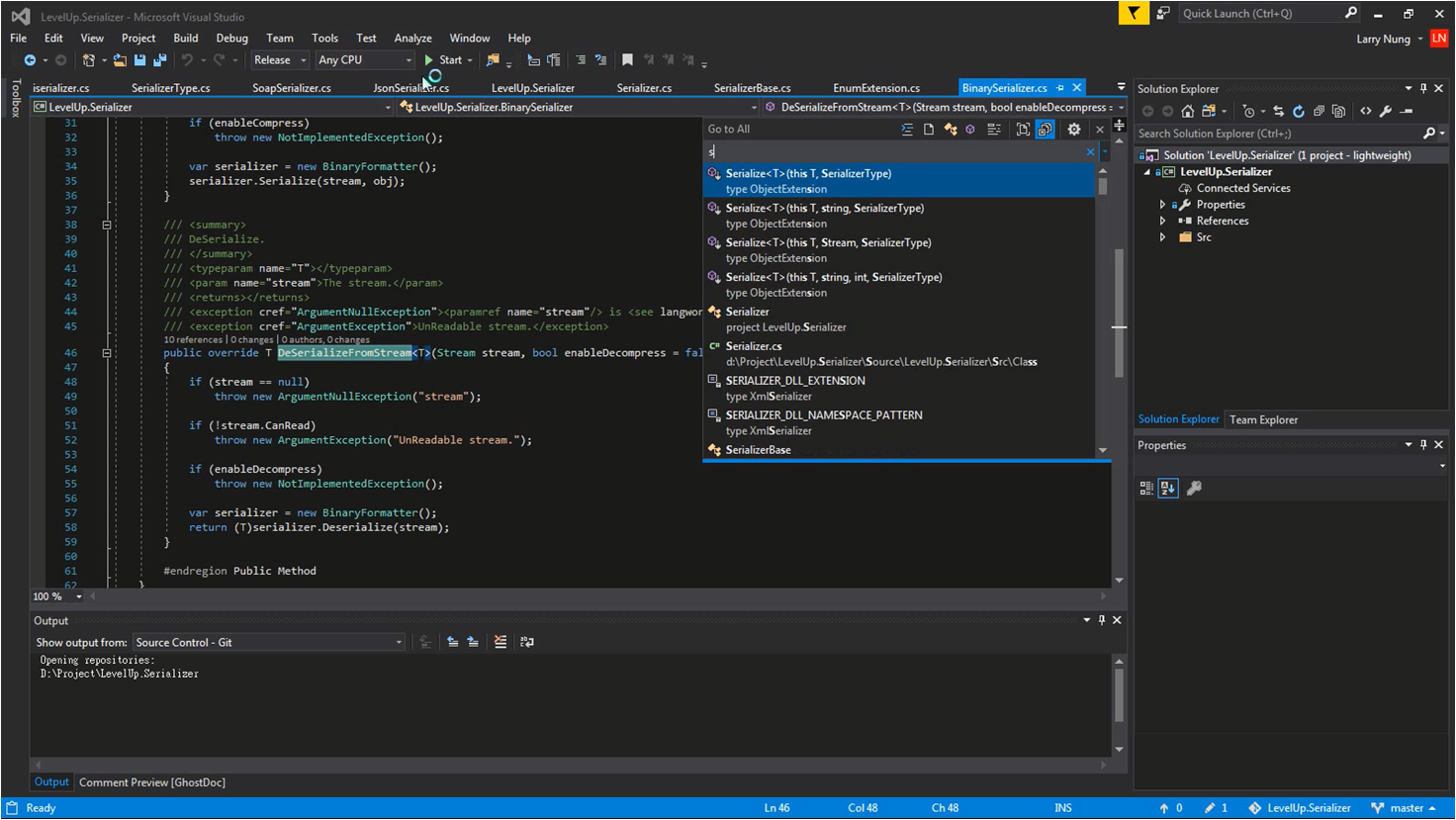Click the master branch in status bar
1456x820 pixels.
pyautogui.click(x=1405, y=808)
